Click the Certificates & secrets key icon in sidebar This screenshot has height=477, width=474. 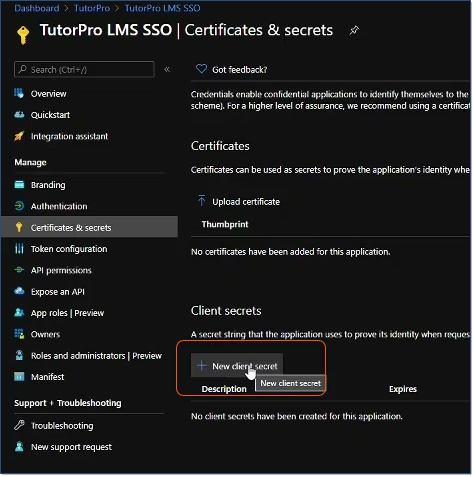pos(19,227)
